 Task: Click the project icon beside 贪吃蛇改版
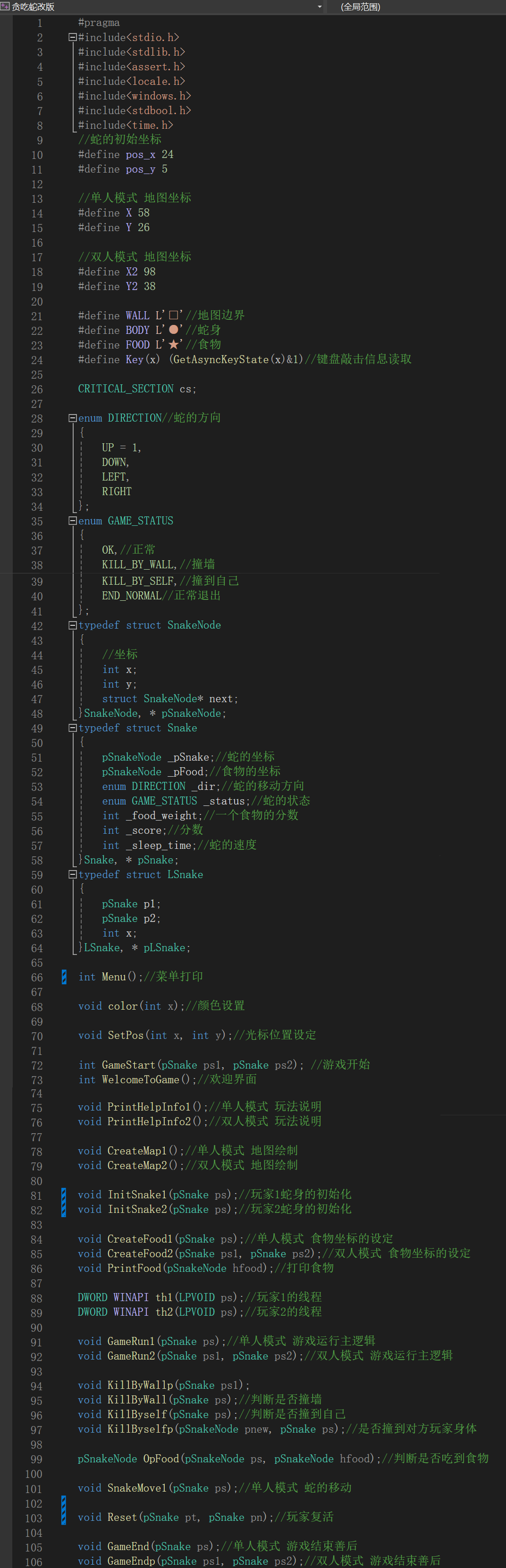[x=5, y=7]
